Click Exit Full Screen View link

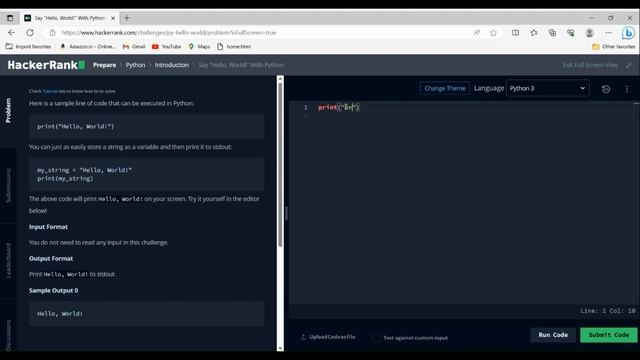click(590, 65)
